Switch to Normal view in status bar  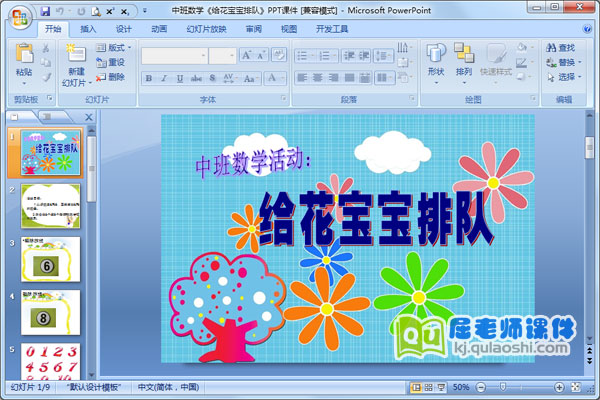coord(416,387)
